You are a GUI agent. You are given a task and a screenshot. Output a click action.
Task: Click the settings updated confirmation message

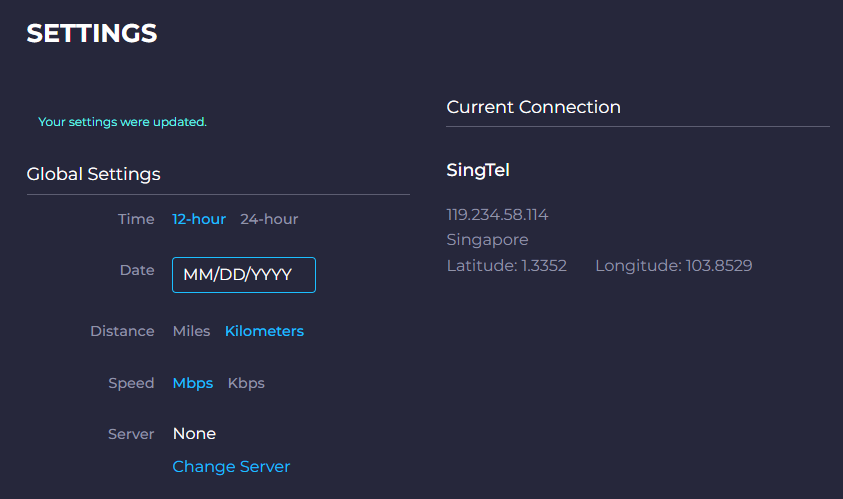[122, 122]
